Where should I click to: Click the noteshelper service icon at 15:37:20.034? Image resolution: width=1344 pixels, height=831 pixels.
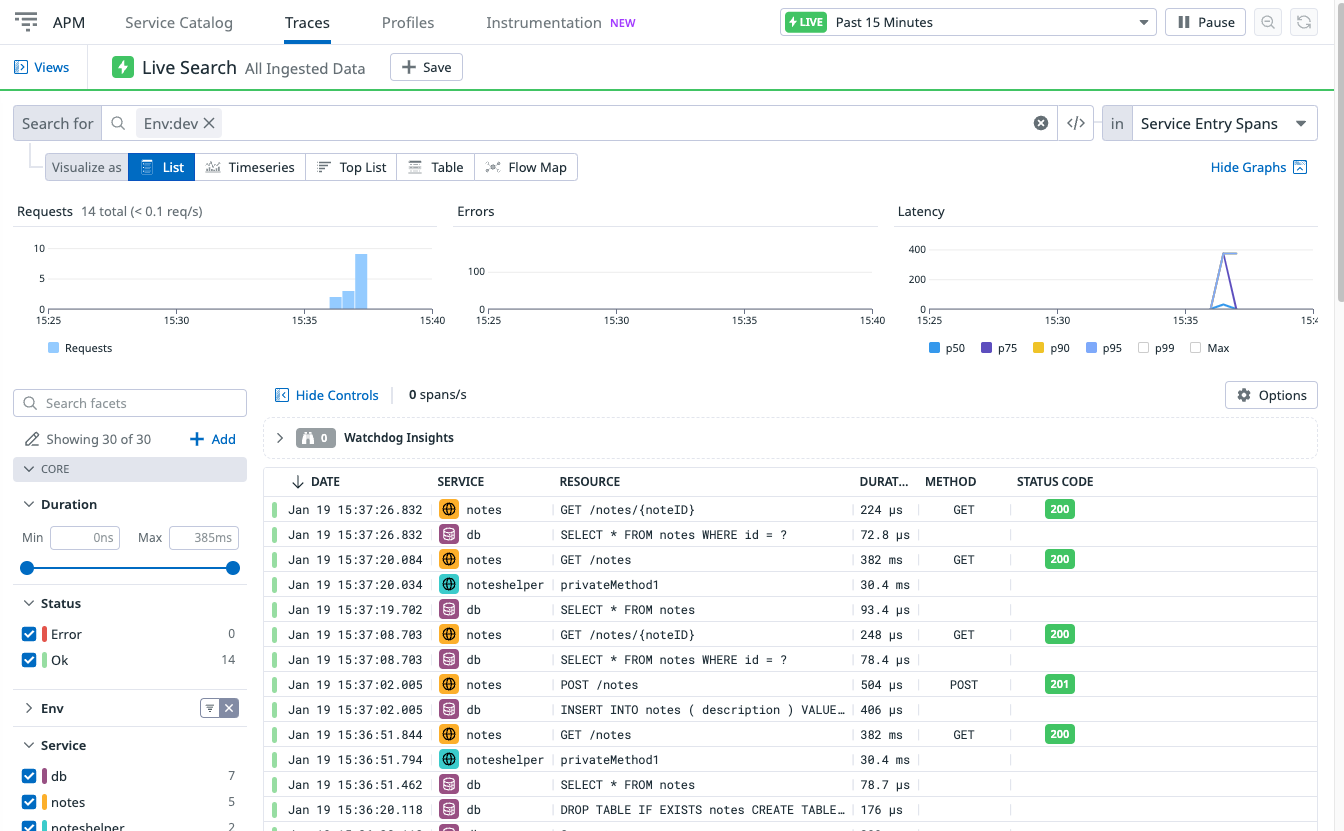pyautogui.click(x=449, y=584)
